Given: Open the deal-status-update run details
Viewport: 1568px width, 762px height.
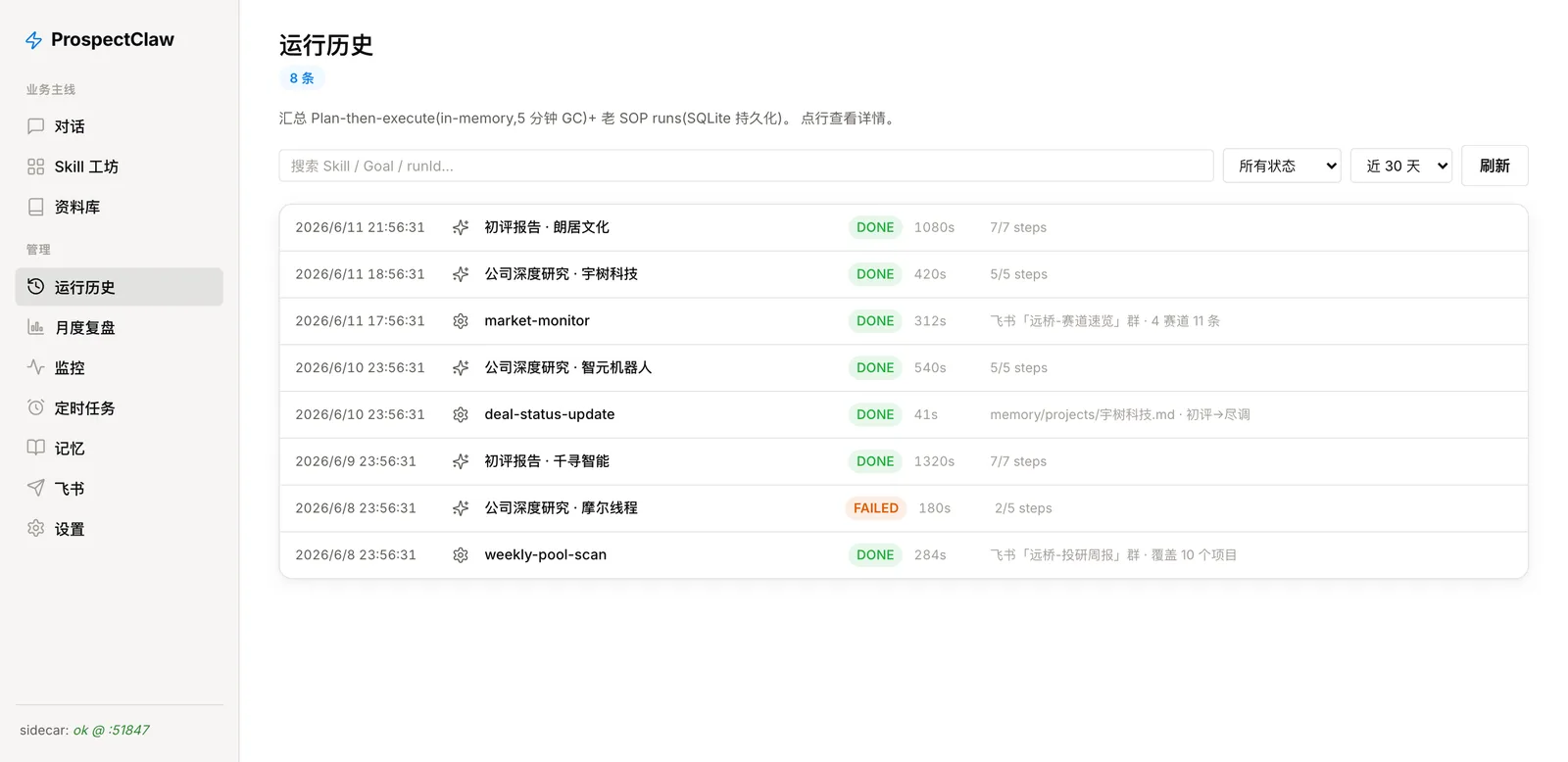Looking at the screenshot, I should point(904,414).
